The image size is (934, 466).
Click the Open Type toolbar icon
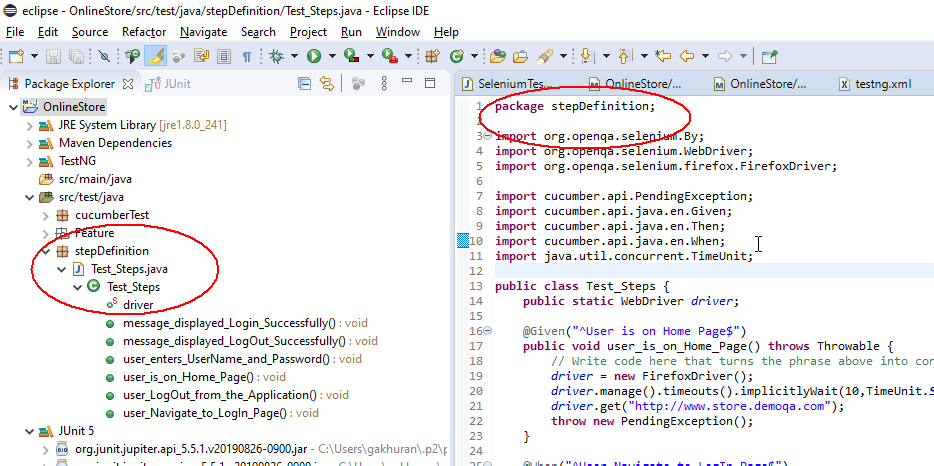point(494,57)
